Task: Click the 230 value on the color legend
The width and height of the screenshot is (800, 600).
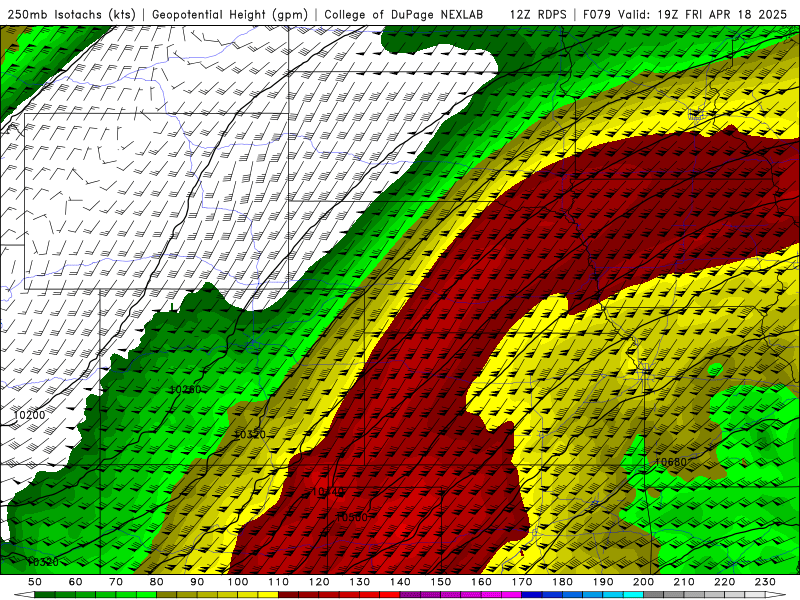Action: [765, 582]
